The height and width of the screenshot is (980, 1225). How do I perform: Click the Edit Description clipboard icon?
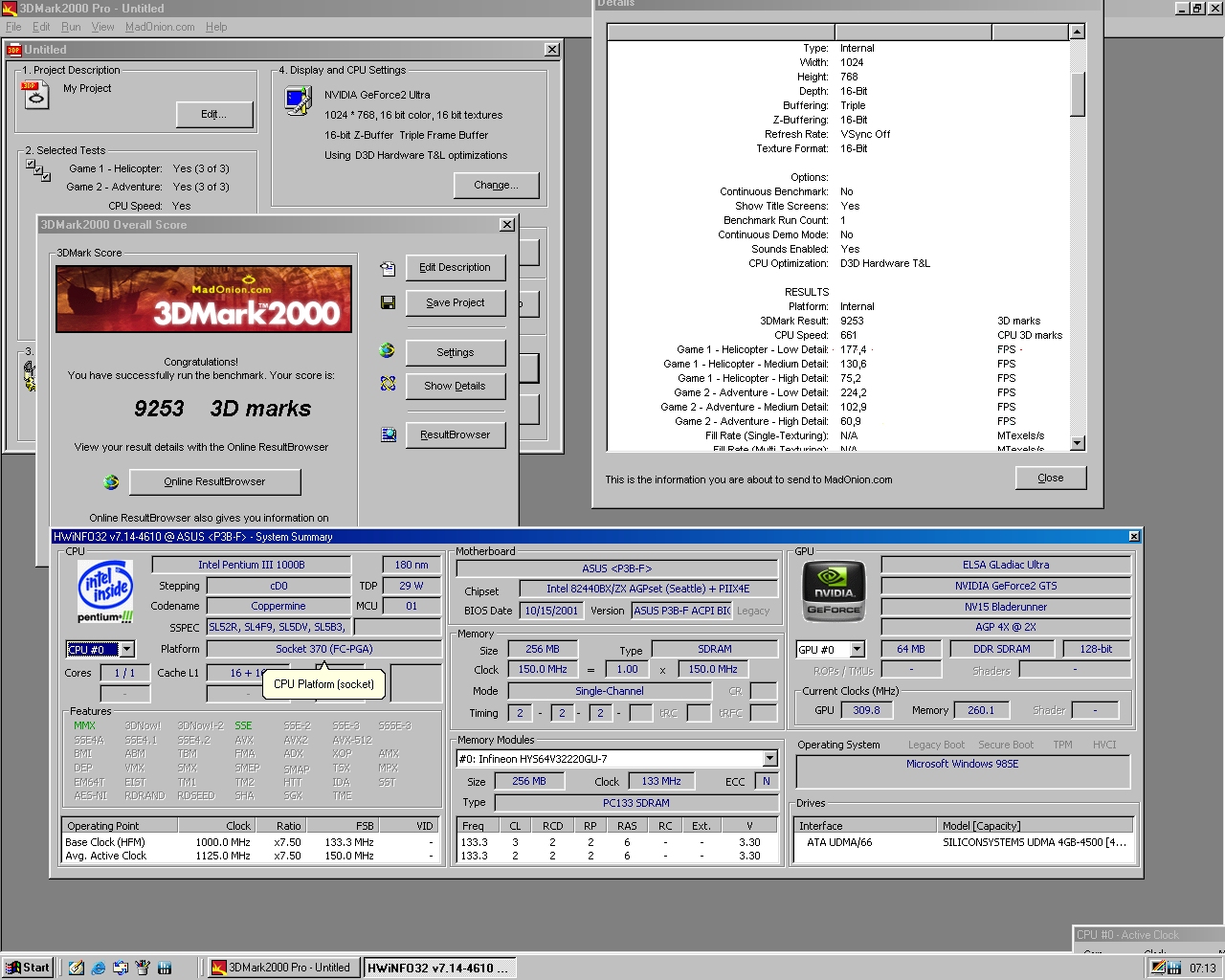pos(388,268)
